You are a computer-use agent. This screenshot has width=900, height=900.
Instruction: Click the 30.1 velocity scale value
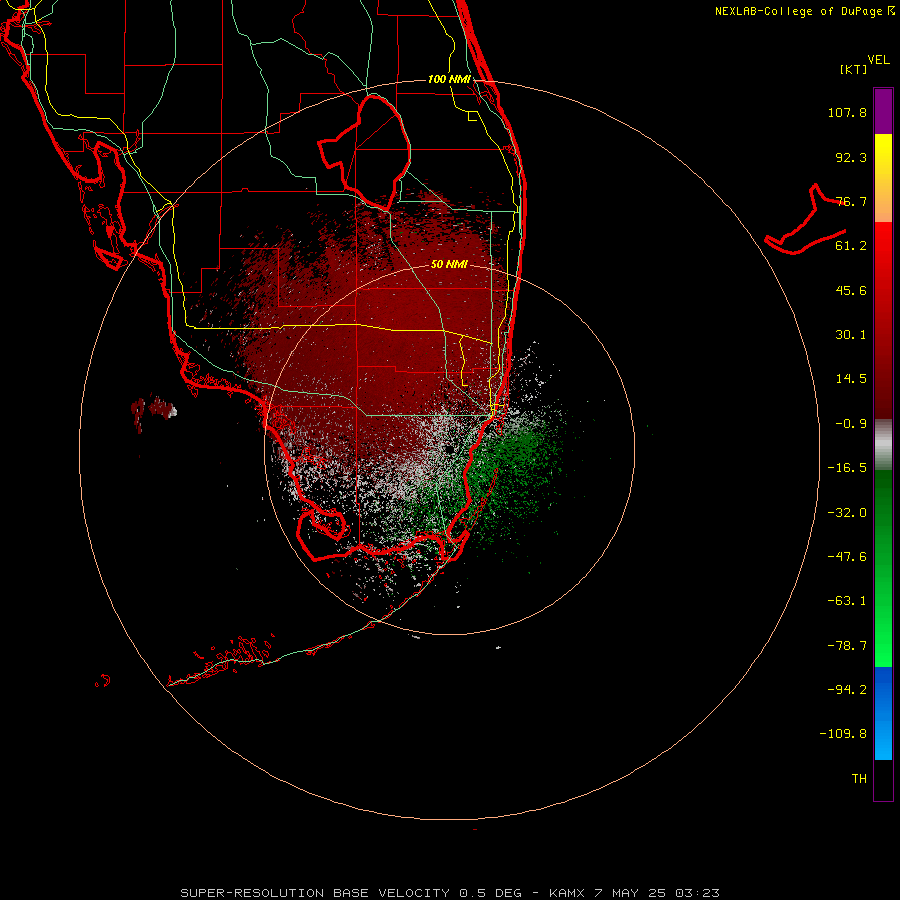(851, 335)
